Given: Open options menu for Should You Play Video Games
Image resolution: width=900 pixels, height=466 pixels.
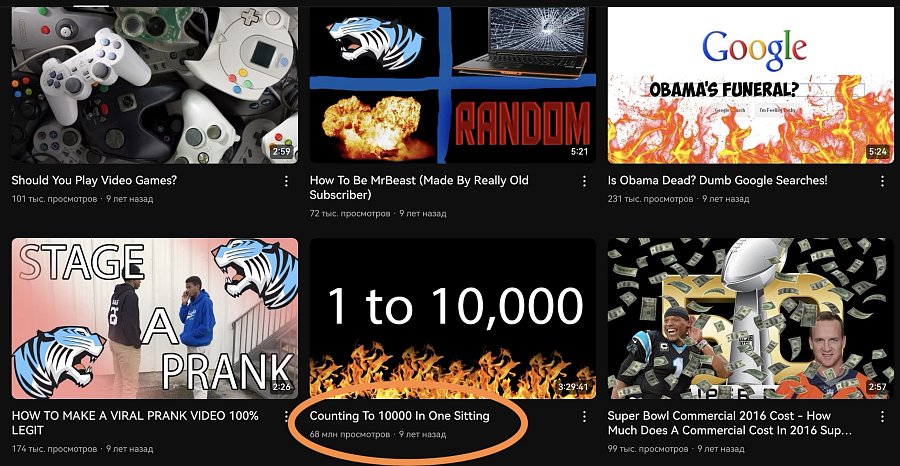Looking at the screenshot, I should (286, 181).
